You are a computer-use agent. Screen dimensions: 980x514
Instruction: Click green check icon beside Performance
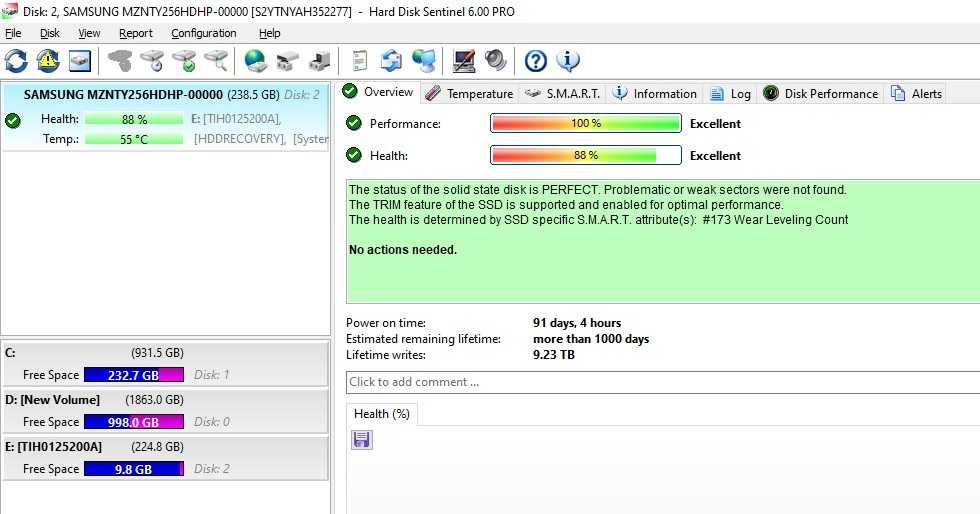click(354, 123)
